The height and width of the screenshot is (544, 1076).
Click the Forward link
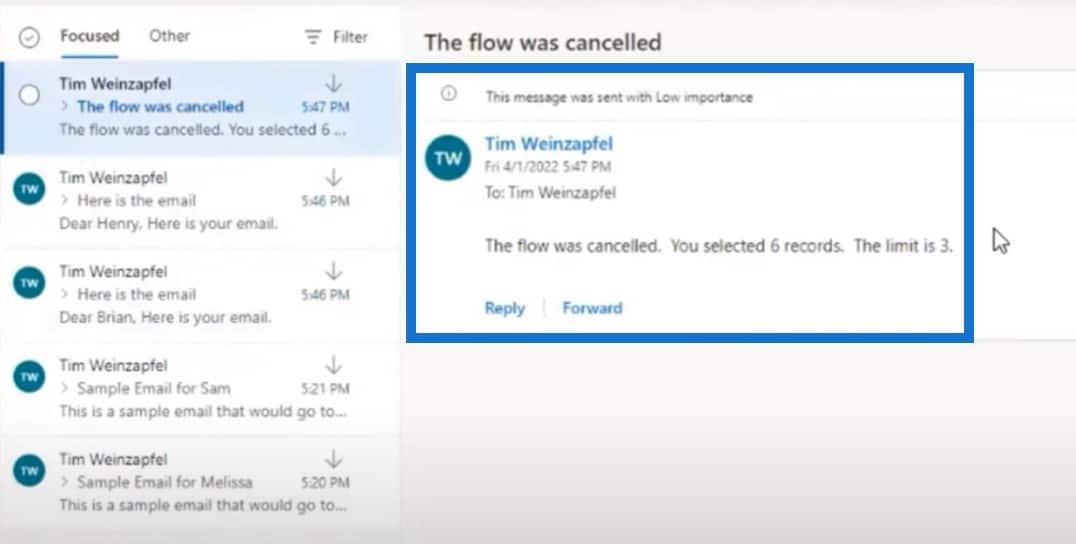pos(592,308)
